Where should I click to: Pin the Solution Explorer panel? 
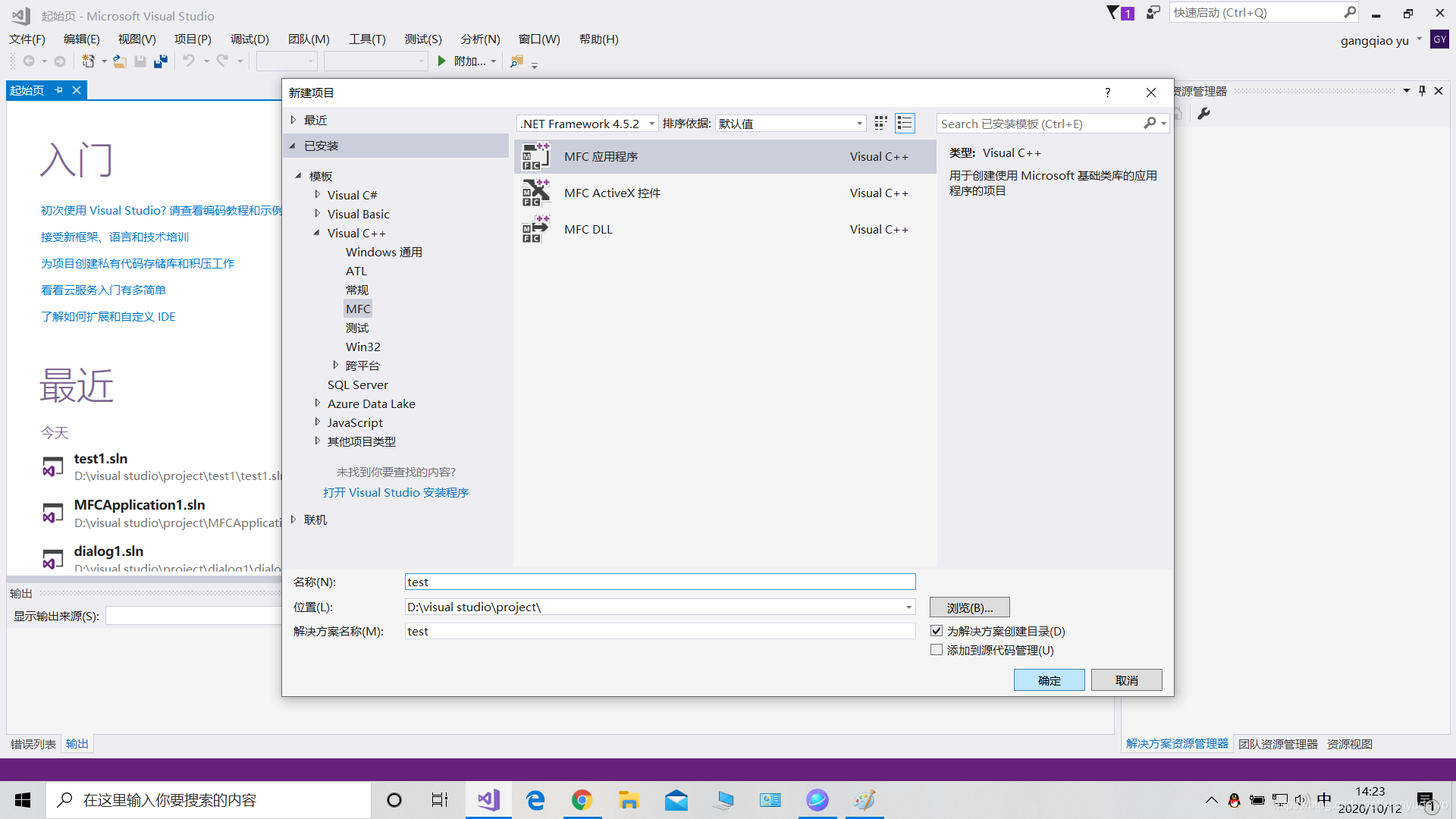point(1422,91)
